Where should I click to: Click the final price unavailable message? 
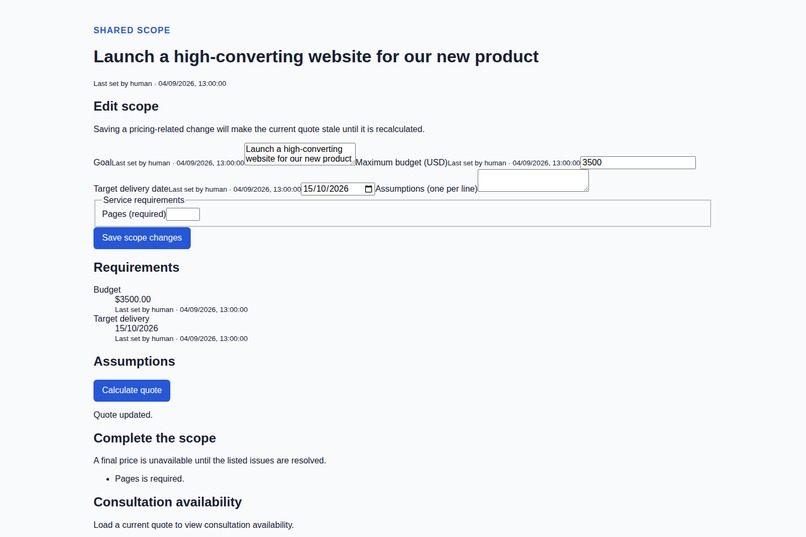click(210, 460)
